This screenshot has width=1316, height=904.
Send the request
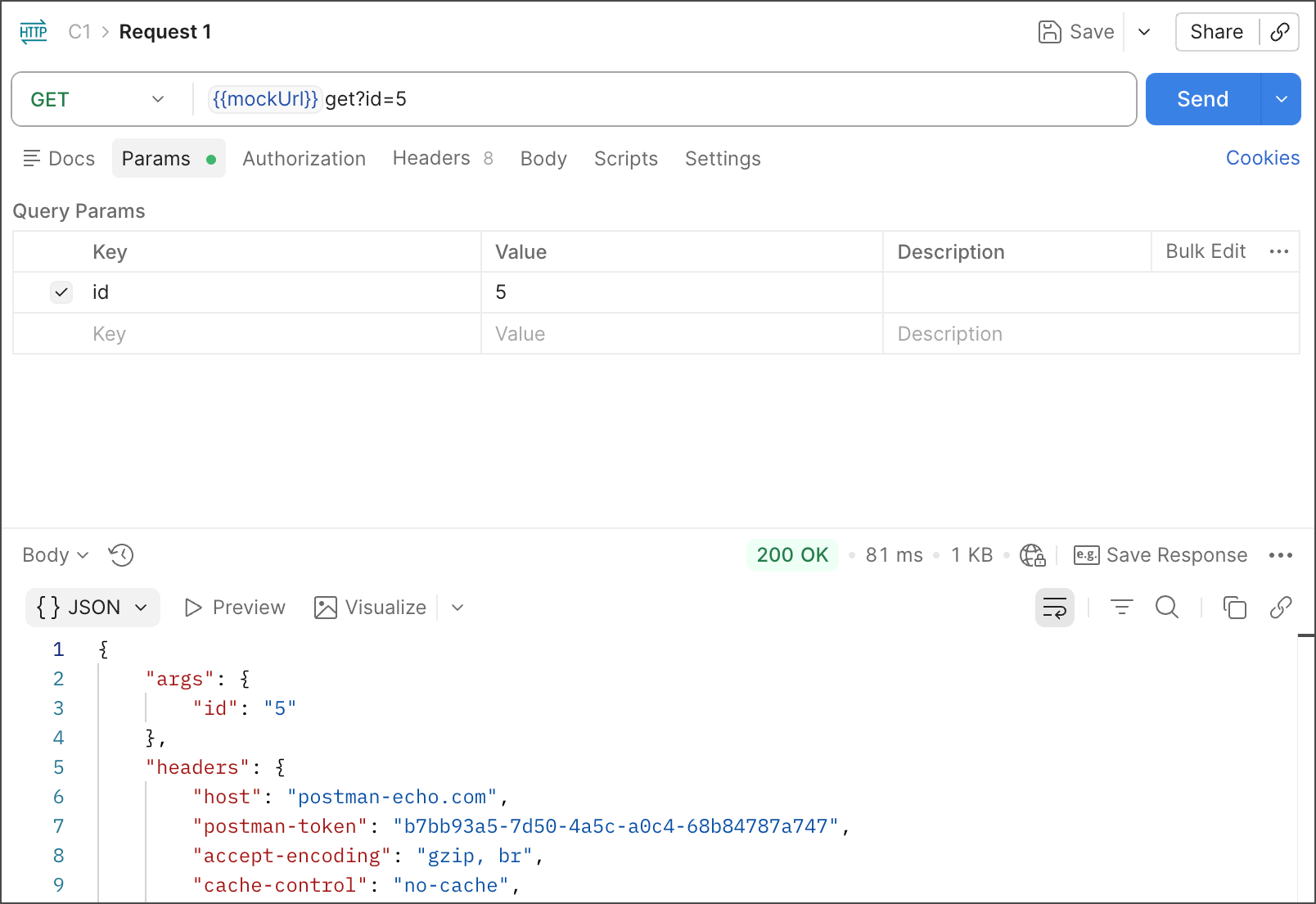[x=1202, y=99]
